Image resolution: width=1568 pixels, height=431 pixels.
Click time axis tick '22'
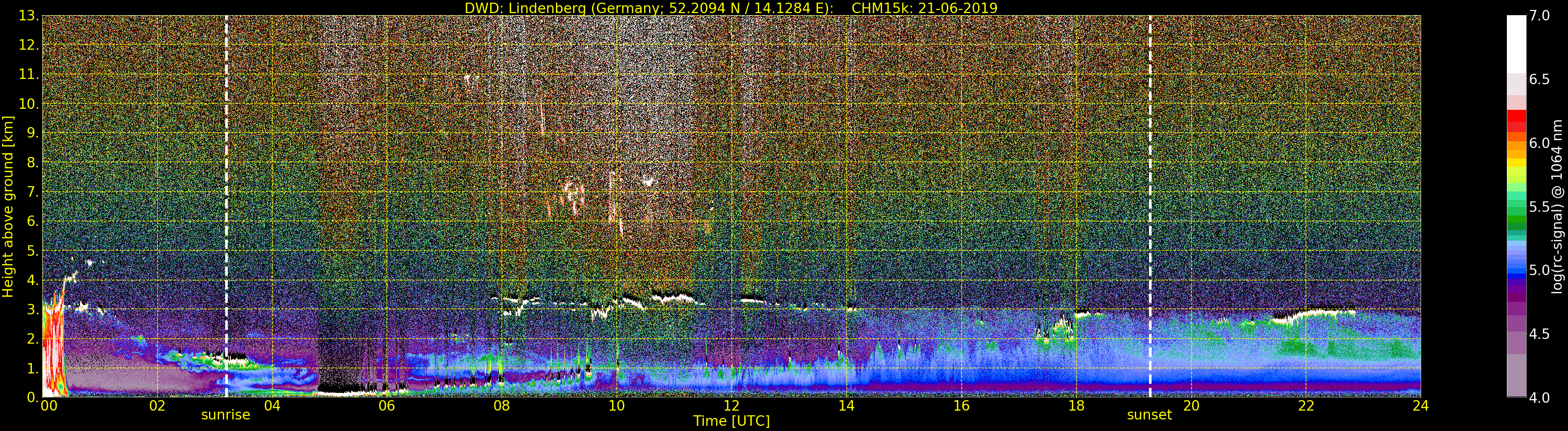[x=1306, y=406]
